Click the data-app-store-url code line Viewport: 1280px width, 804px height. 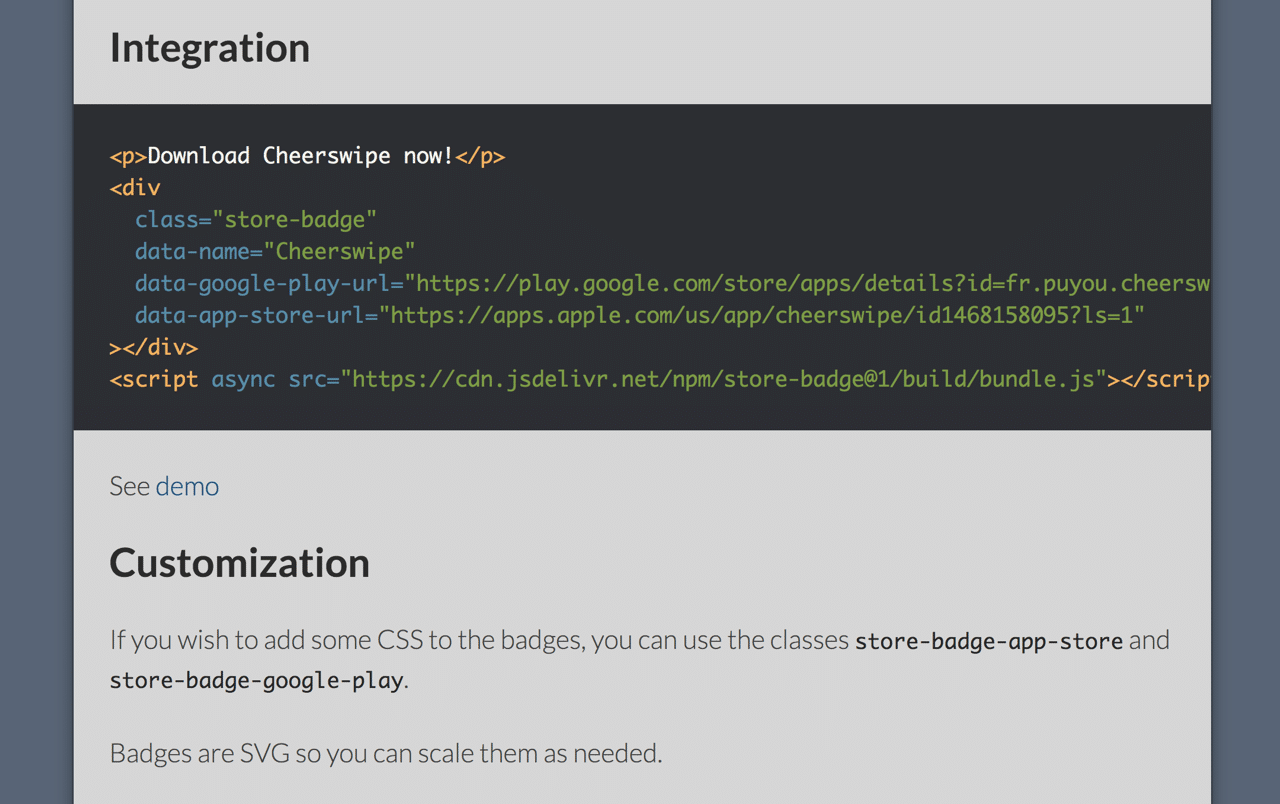point(640,315)
